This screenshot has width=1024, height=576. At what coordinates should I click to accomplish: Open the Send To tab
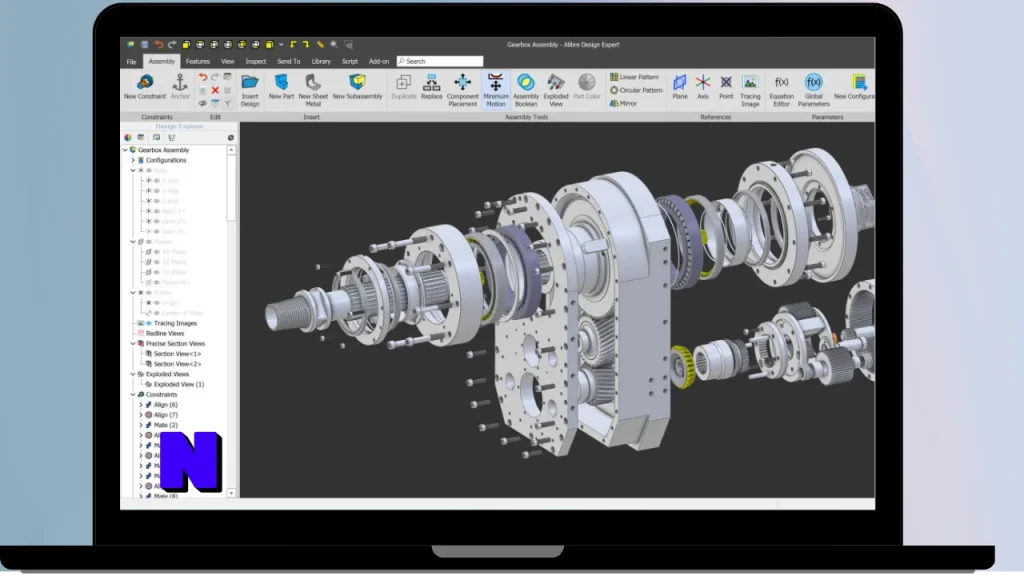[289, 61]
